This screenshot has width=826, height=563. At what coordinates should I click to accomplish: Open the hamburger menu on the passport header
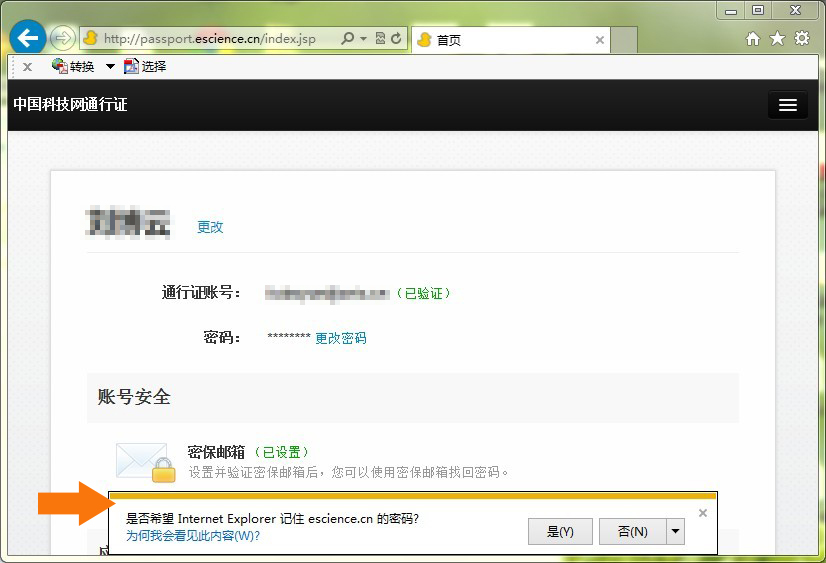(x=787, y=105)
